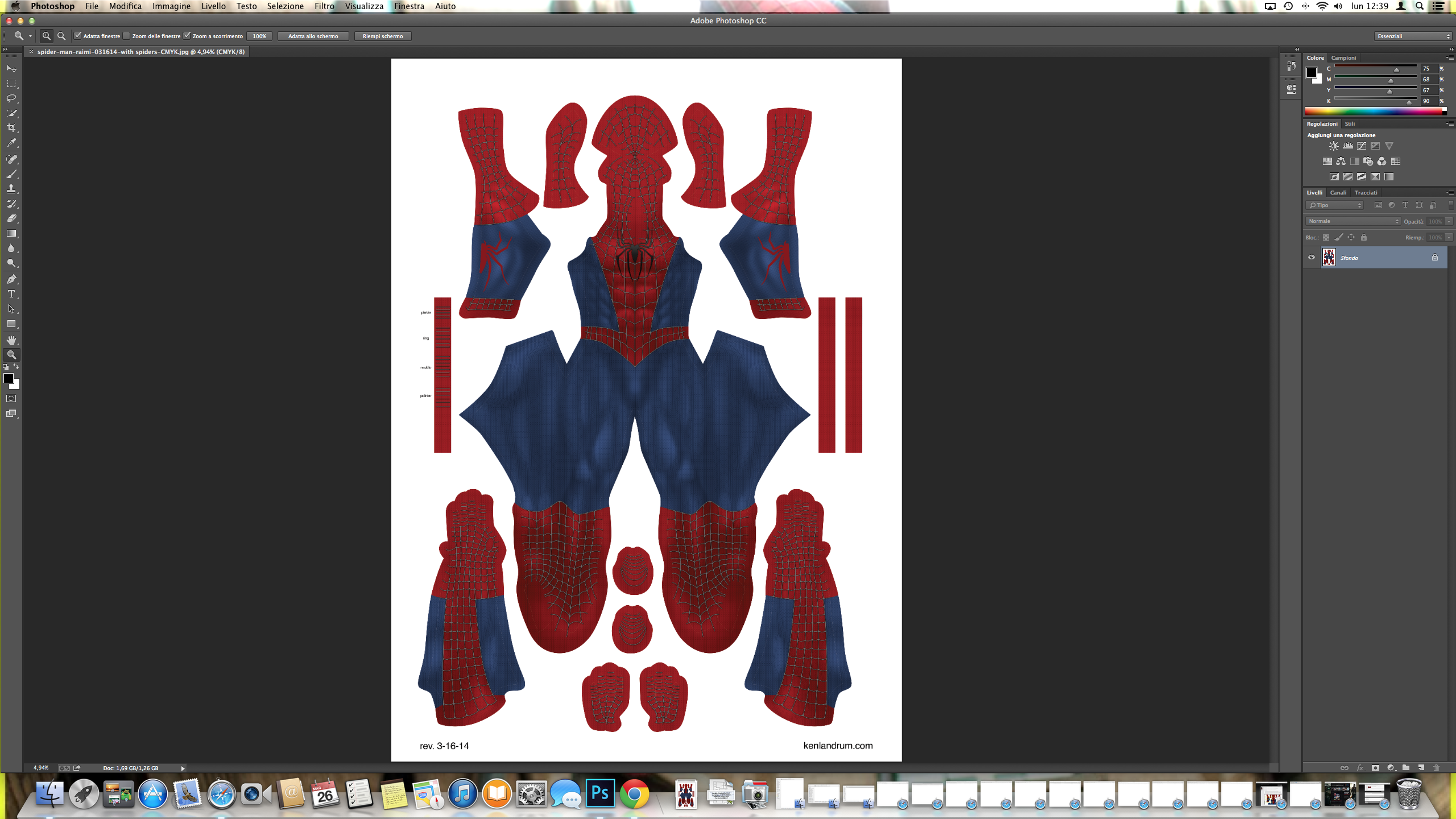Select the Quick Selection tool
Screen dimensions: 1456x819
pyautogui.click(x=11, y=113)
